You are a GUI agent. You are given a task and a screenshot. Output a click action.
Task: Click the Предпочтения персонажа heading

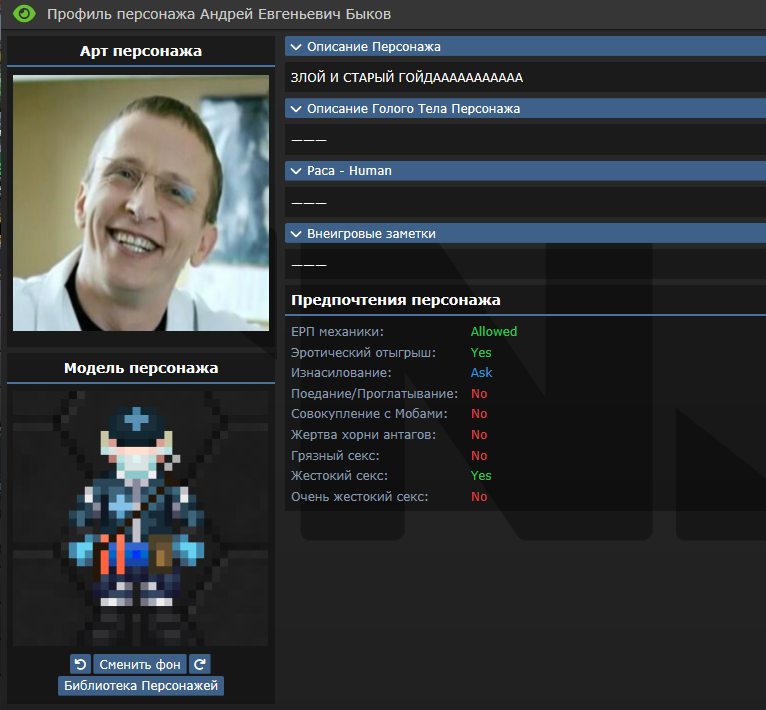click(x=395, y=300)
